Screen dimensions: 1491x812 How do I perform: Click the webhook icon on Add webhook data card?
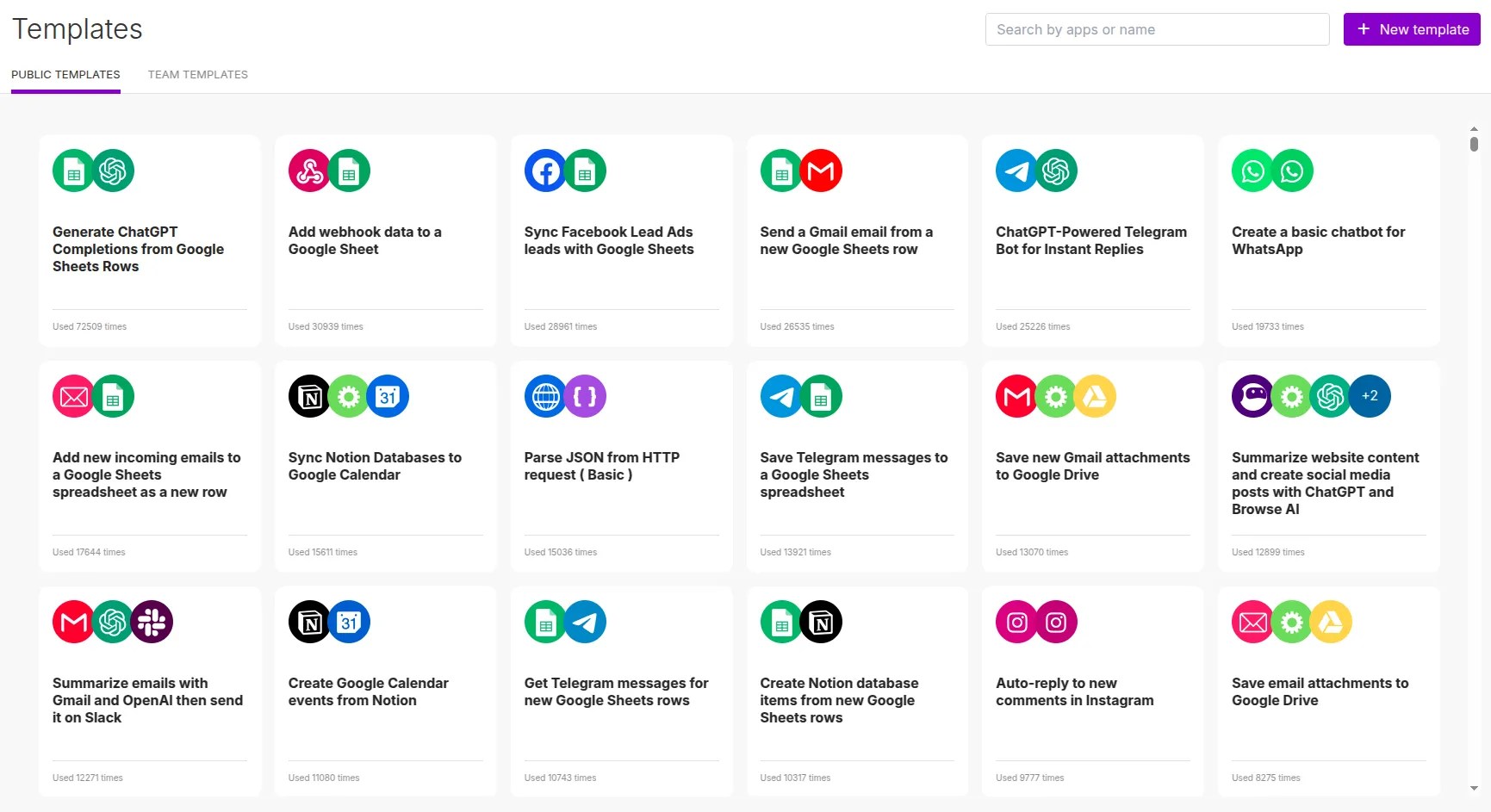coord(308,170)
